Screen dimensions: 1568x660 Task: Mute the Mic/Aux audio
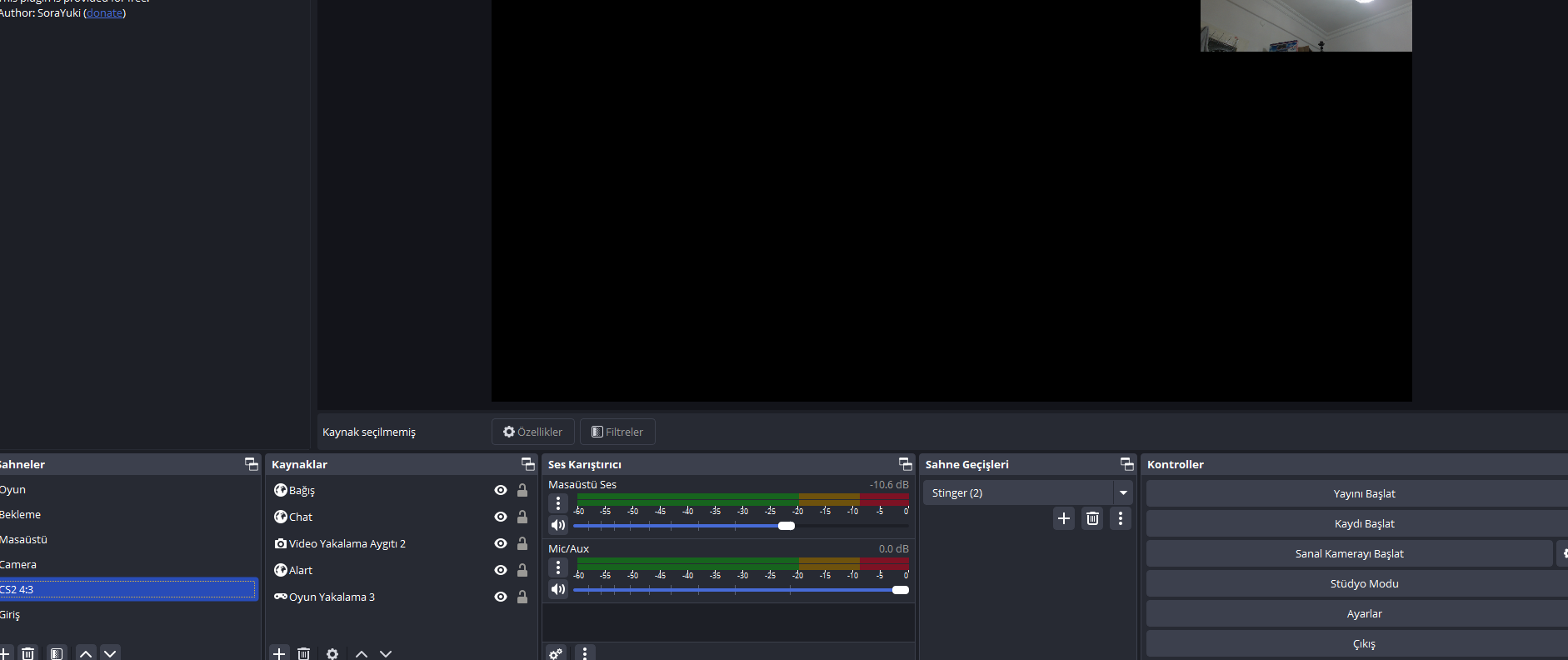tap(558, 589)
